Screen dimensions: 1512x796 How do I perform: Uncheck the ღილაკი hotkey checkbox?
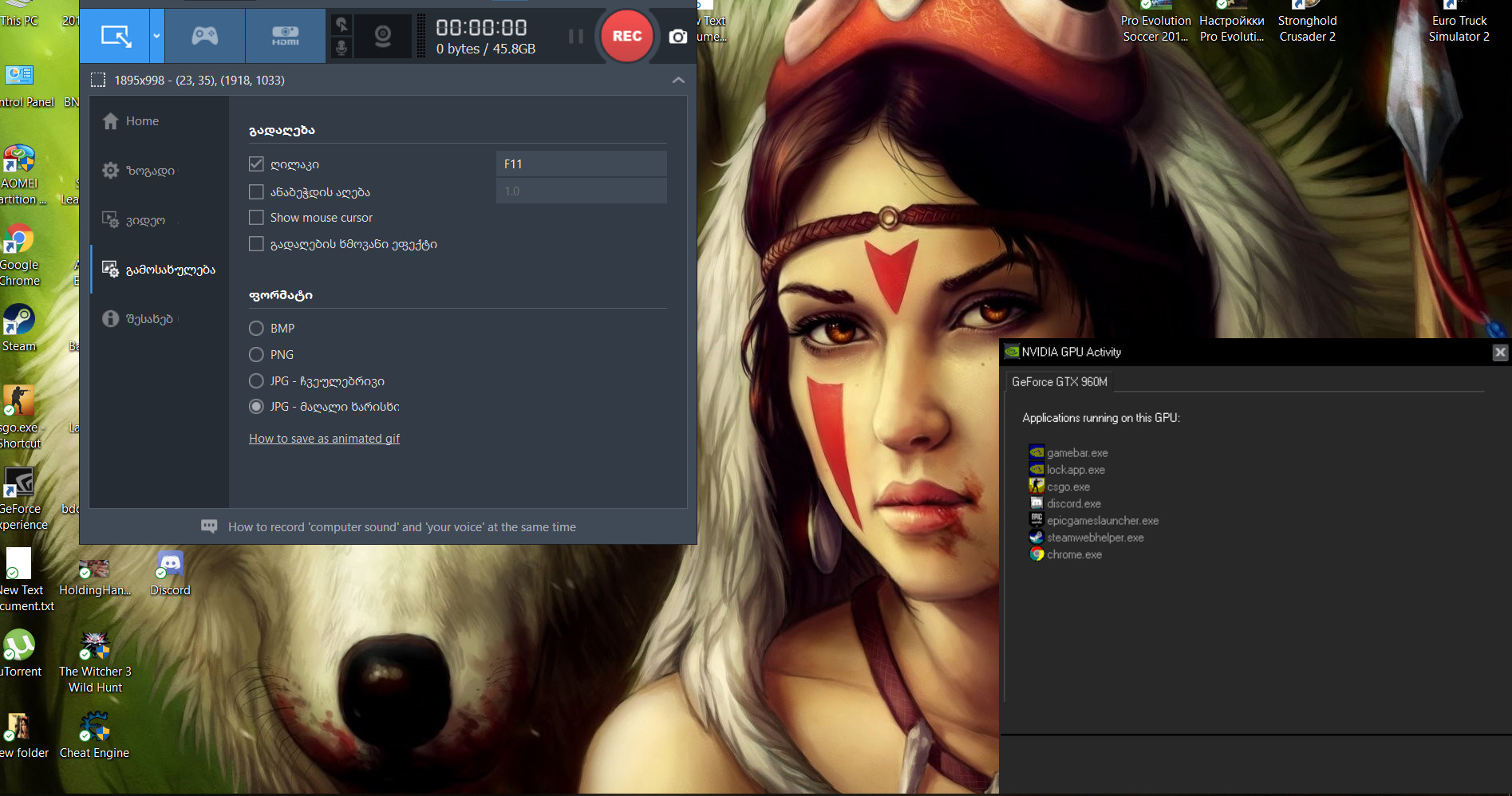256,164
